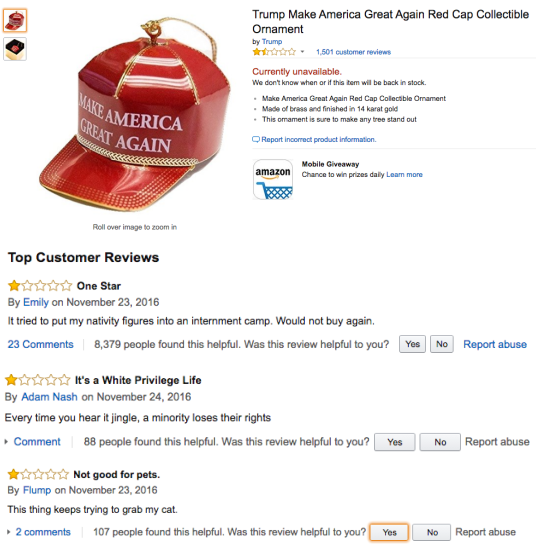Report abuse on Emily's review
Viewport: 536px width, 558px height.
pos(495,344)
